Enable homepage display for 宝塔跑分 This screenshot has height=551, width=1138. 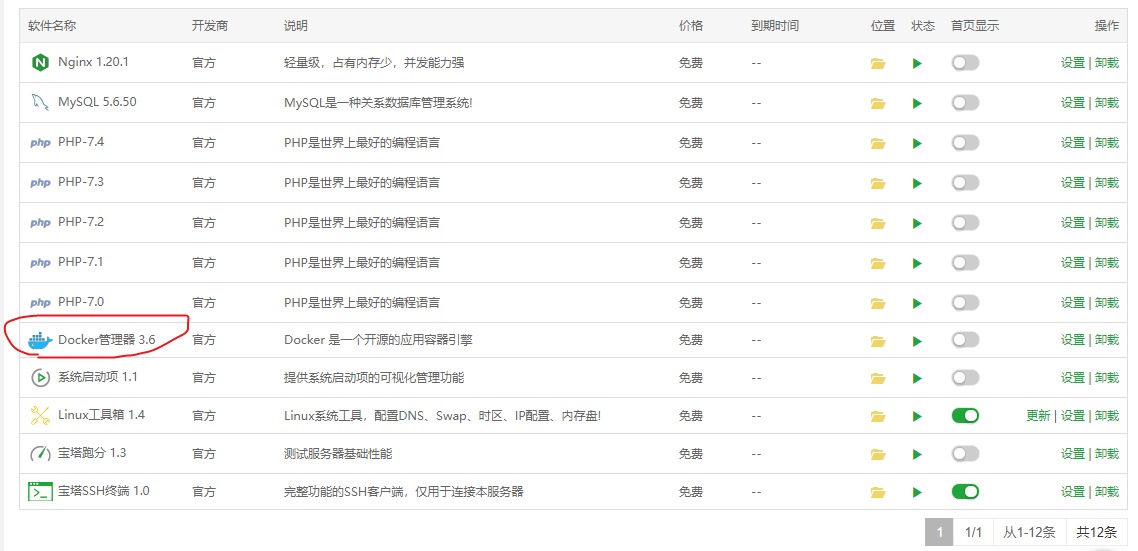[x=965, y=454]
